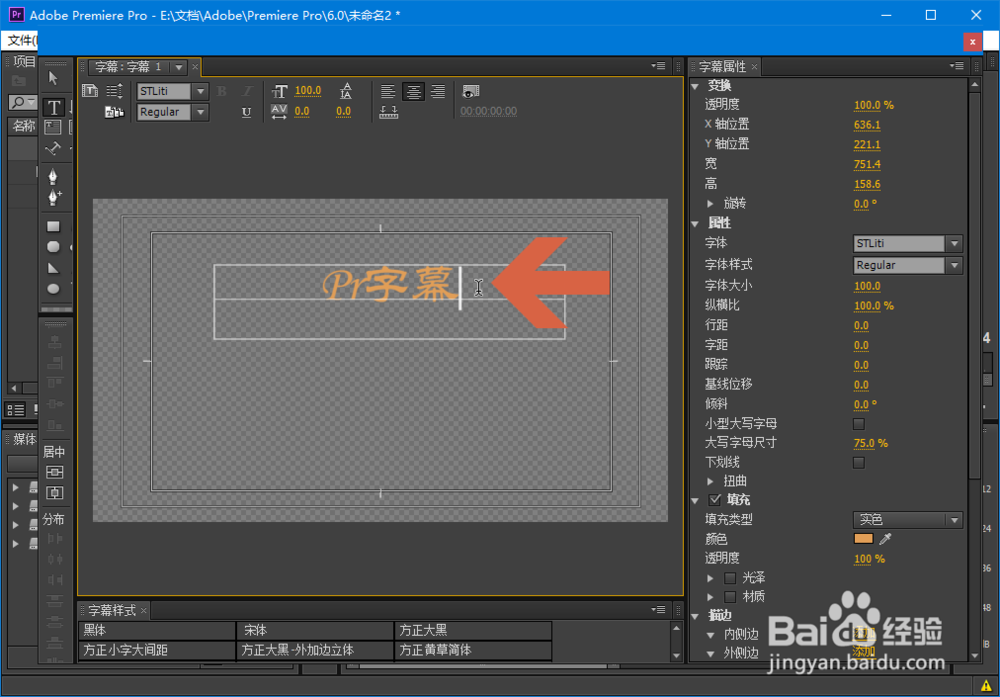
Task: Align title text left
Action: (388, 92)
